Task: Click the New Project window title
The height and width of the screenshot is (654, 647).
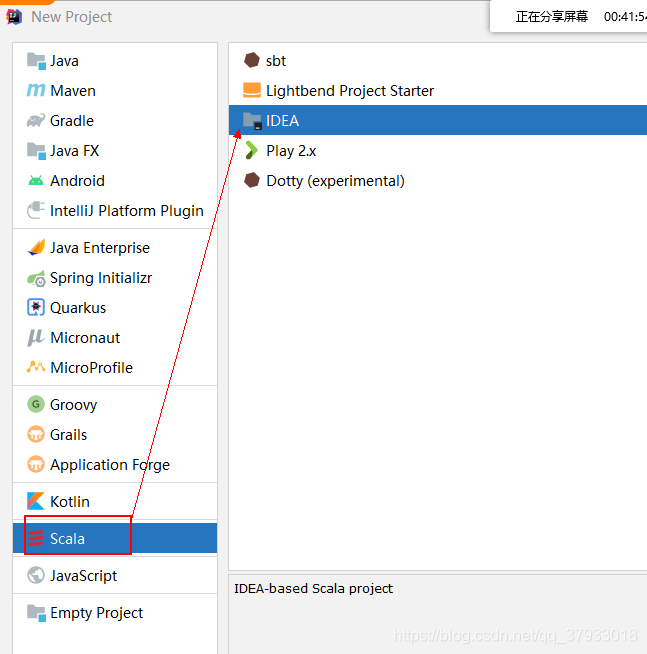Action: pyautogui.click(x=72, y=17)
